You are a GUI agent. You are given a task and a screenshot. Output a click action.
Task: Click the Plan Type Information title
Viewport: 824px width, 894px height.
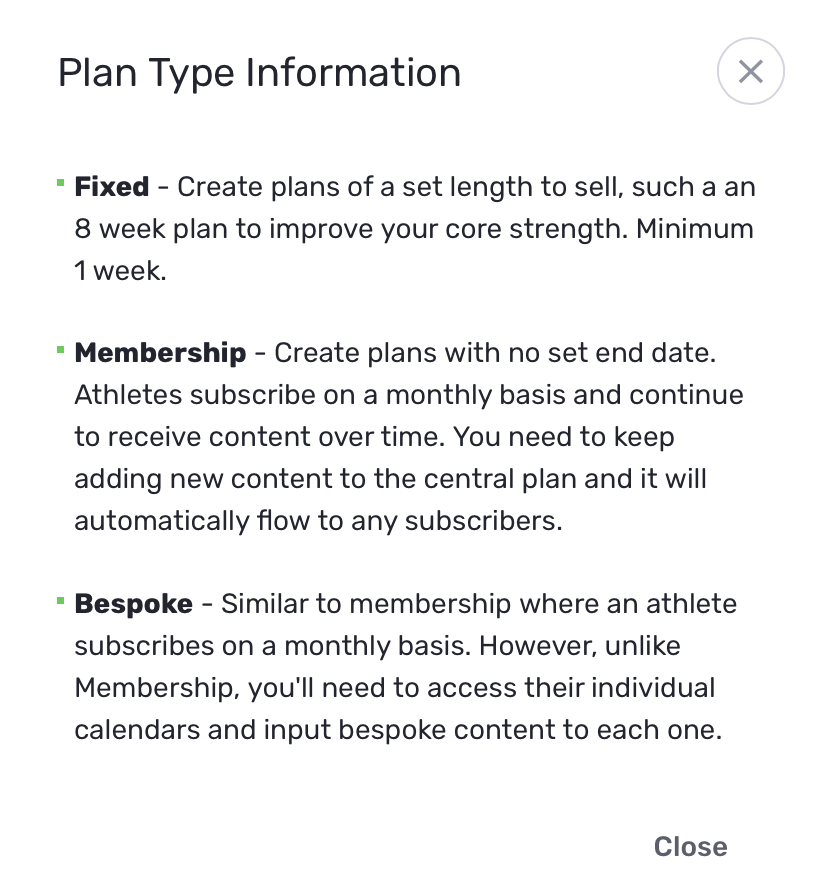[259, 73]
